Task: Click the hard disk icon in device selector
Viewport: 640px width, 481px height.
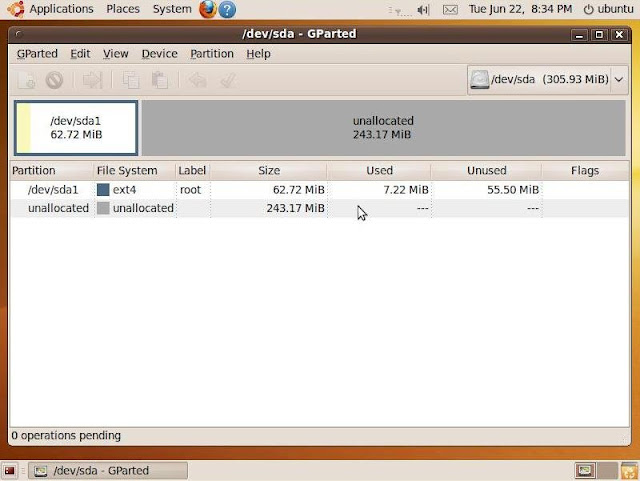Action: tap(479, 79)
